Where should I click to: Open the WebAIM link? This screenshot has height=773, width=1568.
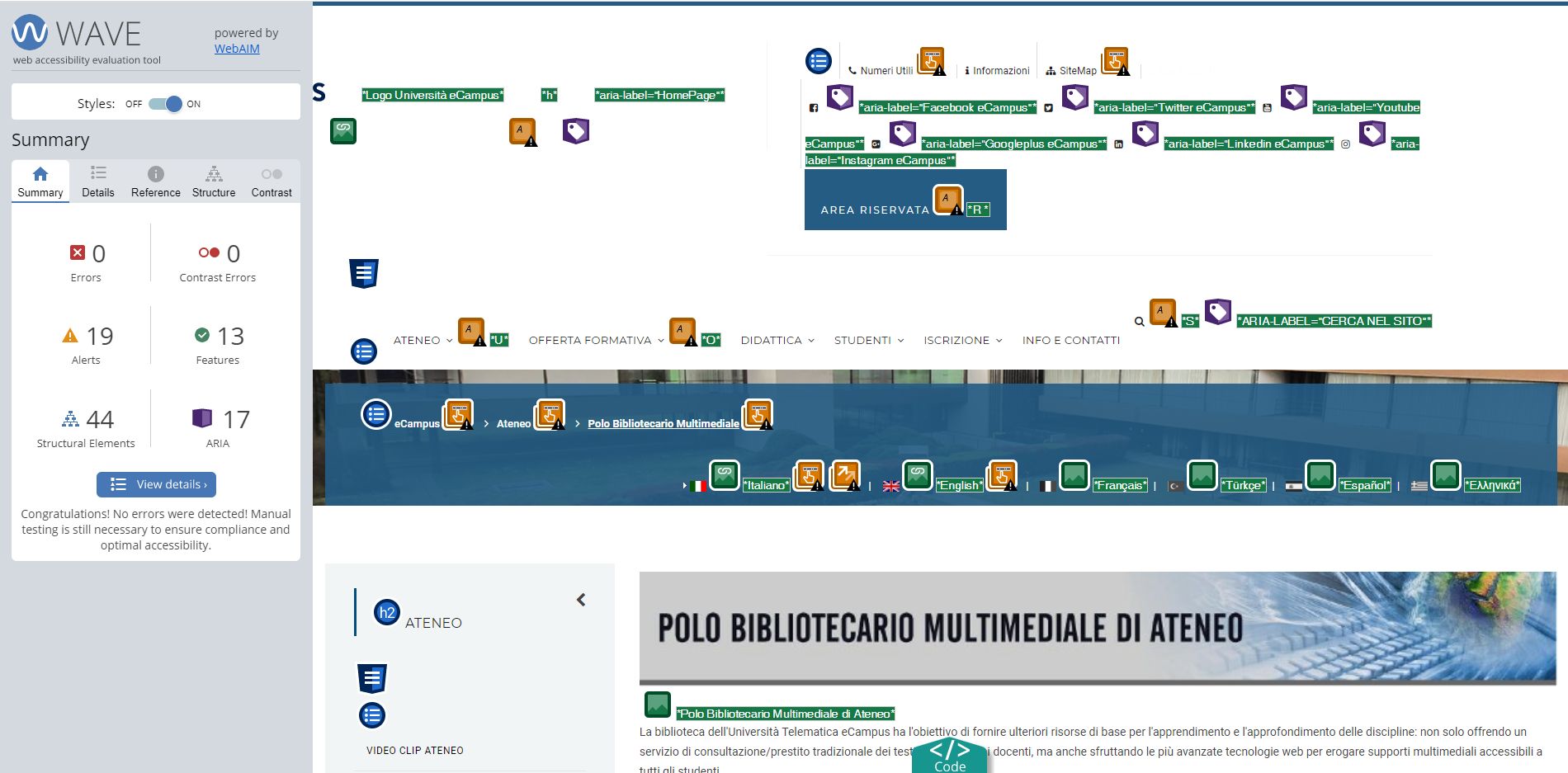237,49
